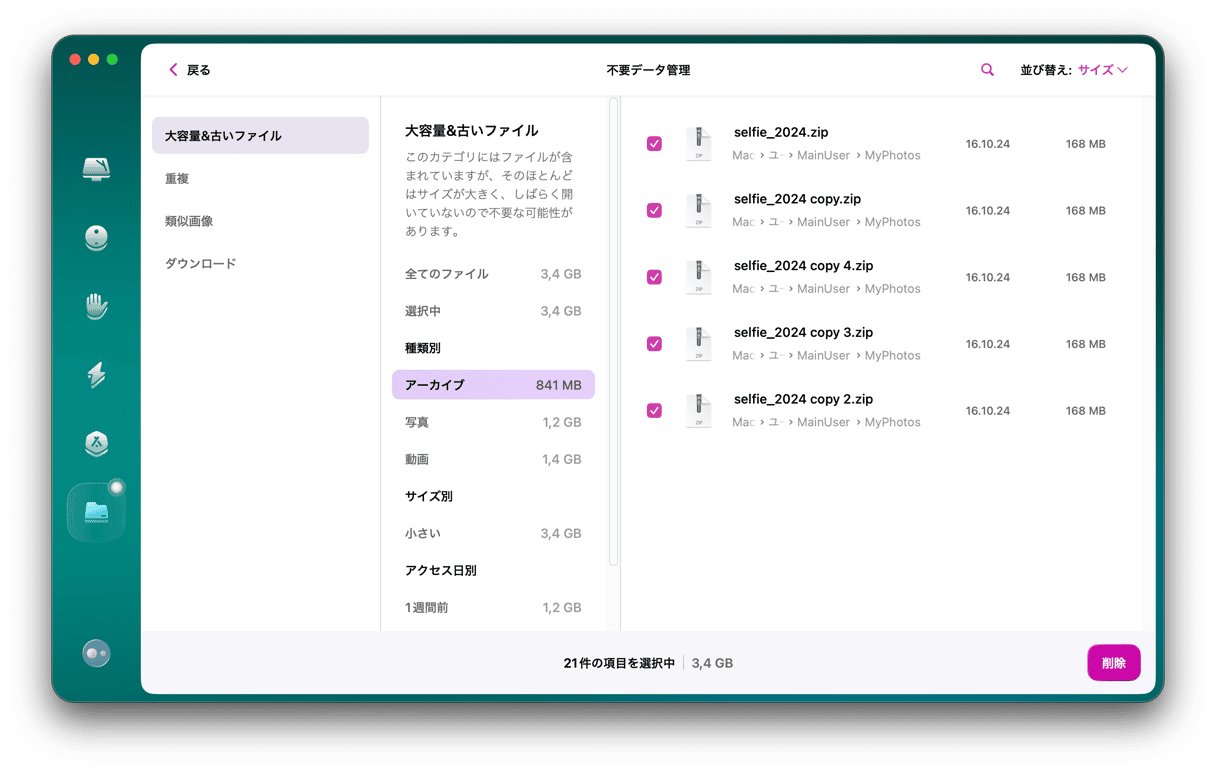Select the 重複 category in sidebar
This screenshot has height=771, width=1216.
point(177,179)
